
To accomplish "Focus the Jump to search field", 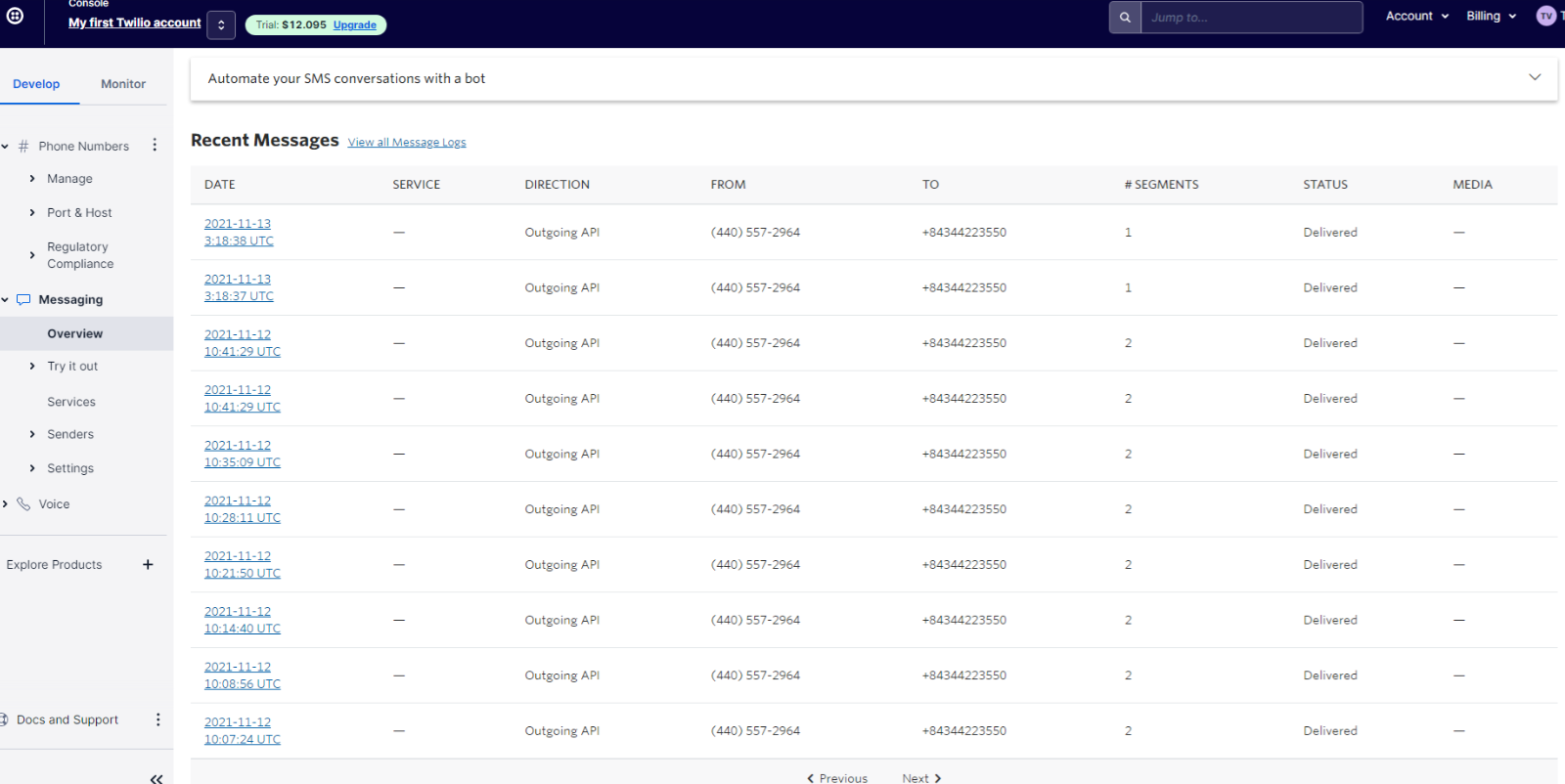I will pos(1252,18).
